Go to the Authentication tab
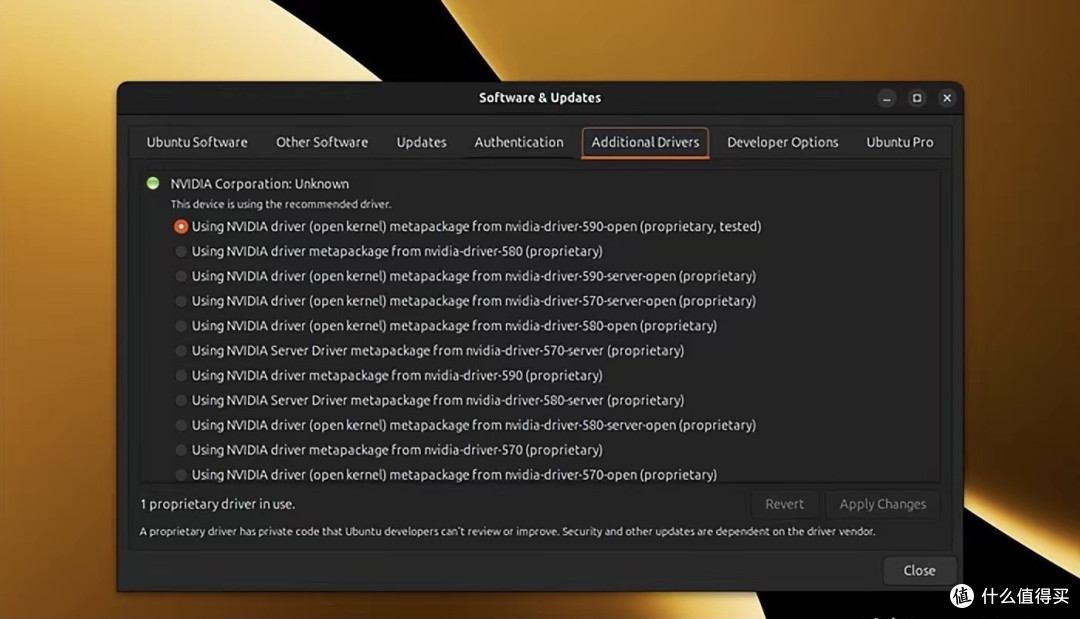The height and width of the screenshot is (619, 1080). 519,142
